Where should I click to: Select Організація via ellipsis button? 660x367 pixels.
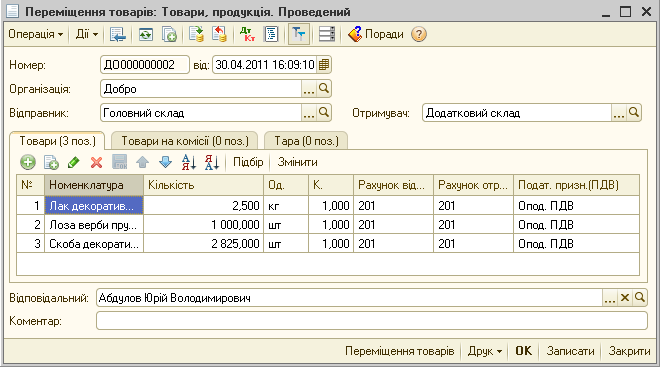[309, 89]
